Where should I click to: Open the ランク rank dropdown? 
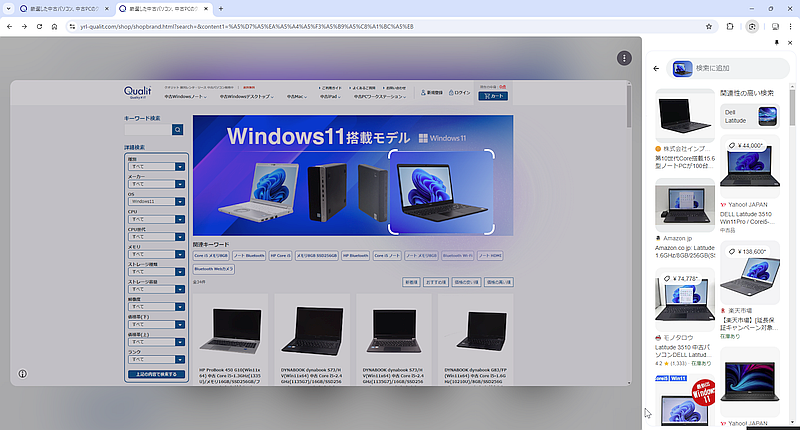click(x=156, y=360)
